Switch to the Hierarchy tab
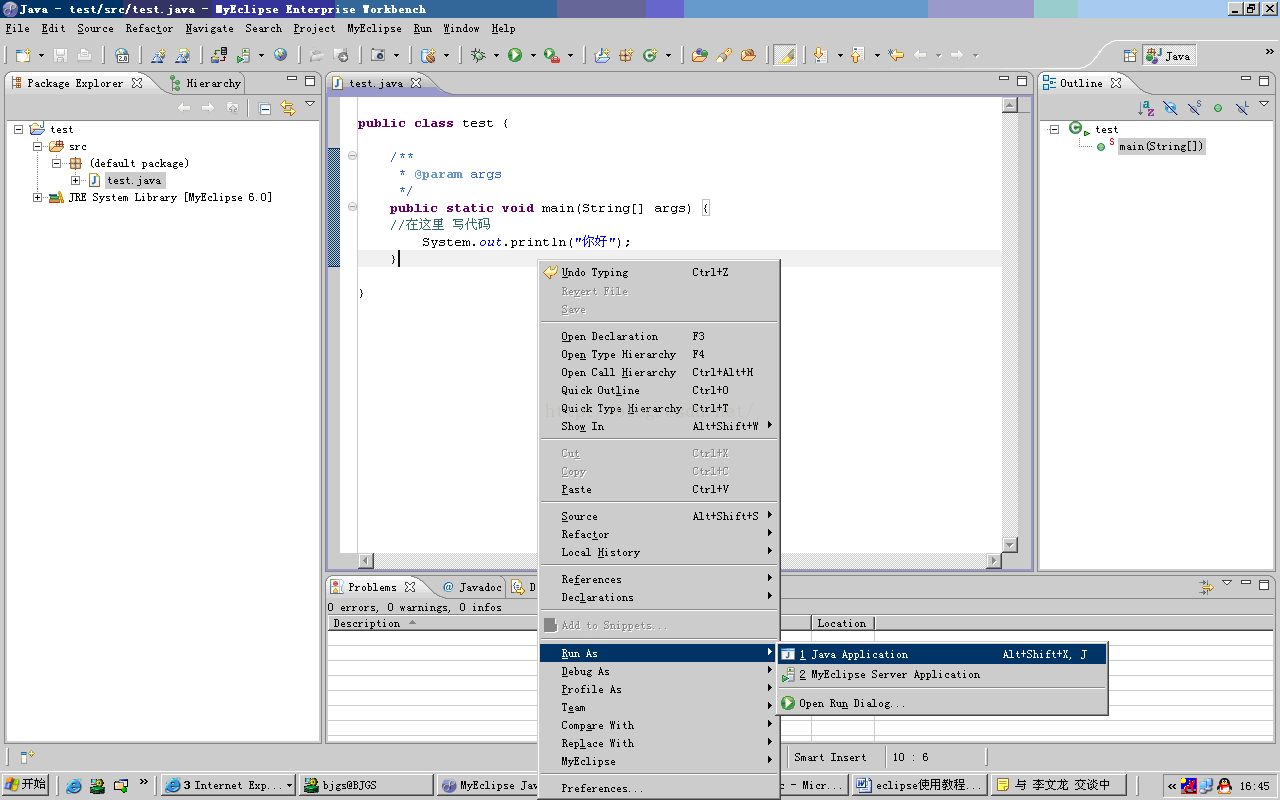The image size is (1280, 800). pyautogui.click(x=206, y=83)
